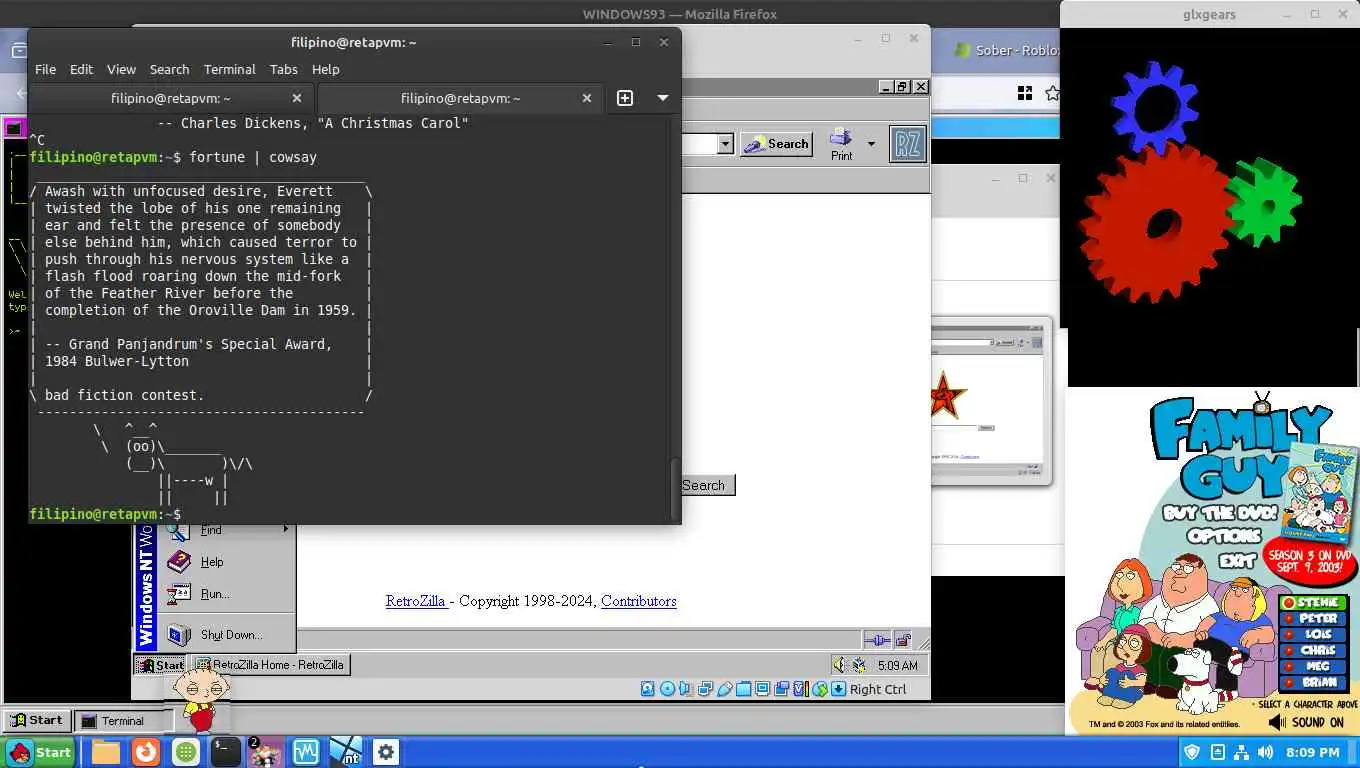Click the NT virtual machine panel icon
The image size is (1360, 768).
pyautogui.click(x=346, y=752)
